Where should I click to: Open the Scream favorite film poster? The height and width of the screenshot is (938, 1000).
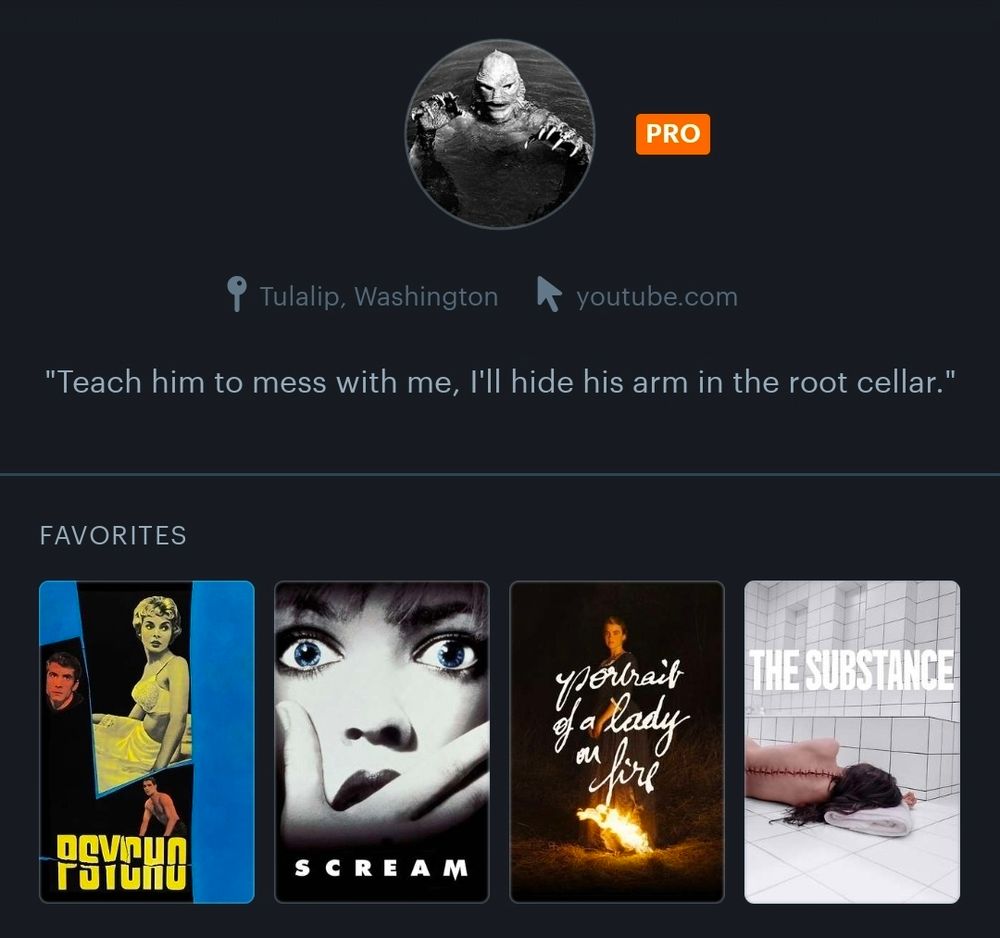382,742
